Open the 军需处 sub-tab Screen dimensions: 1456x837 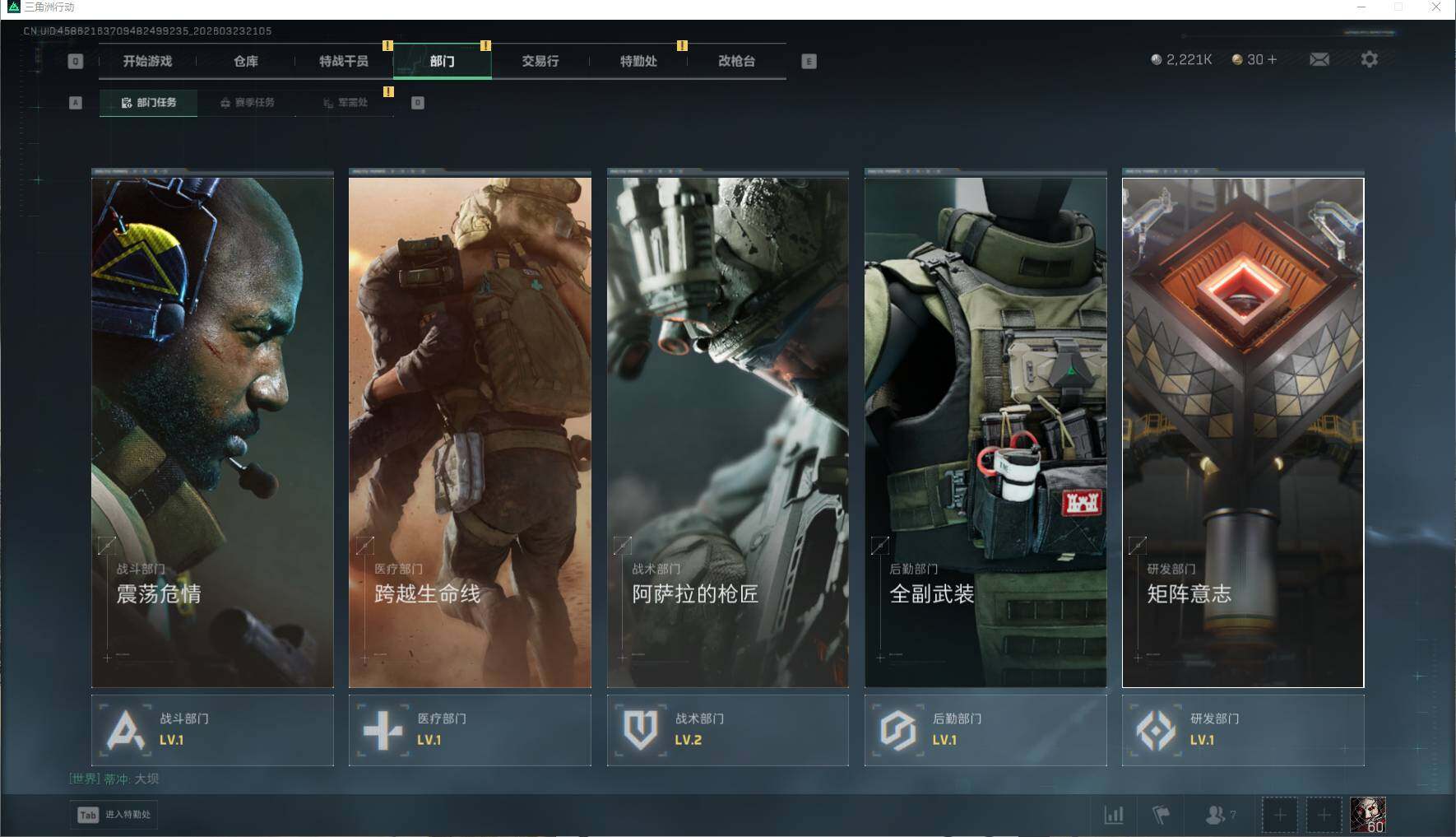point(345,103)
